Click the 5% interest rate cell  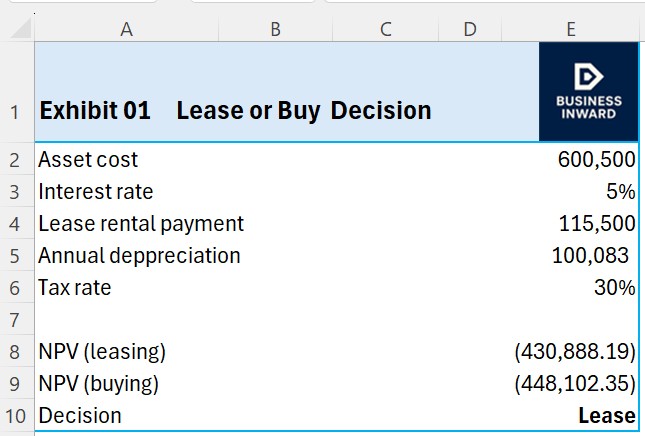pos(620,192)
